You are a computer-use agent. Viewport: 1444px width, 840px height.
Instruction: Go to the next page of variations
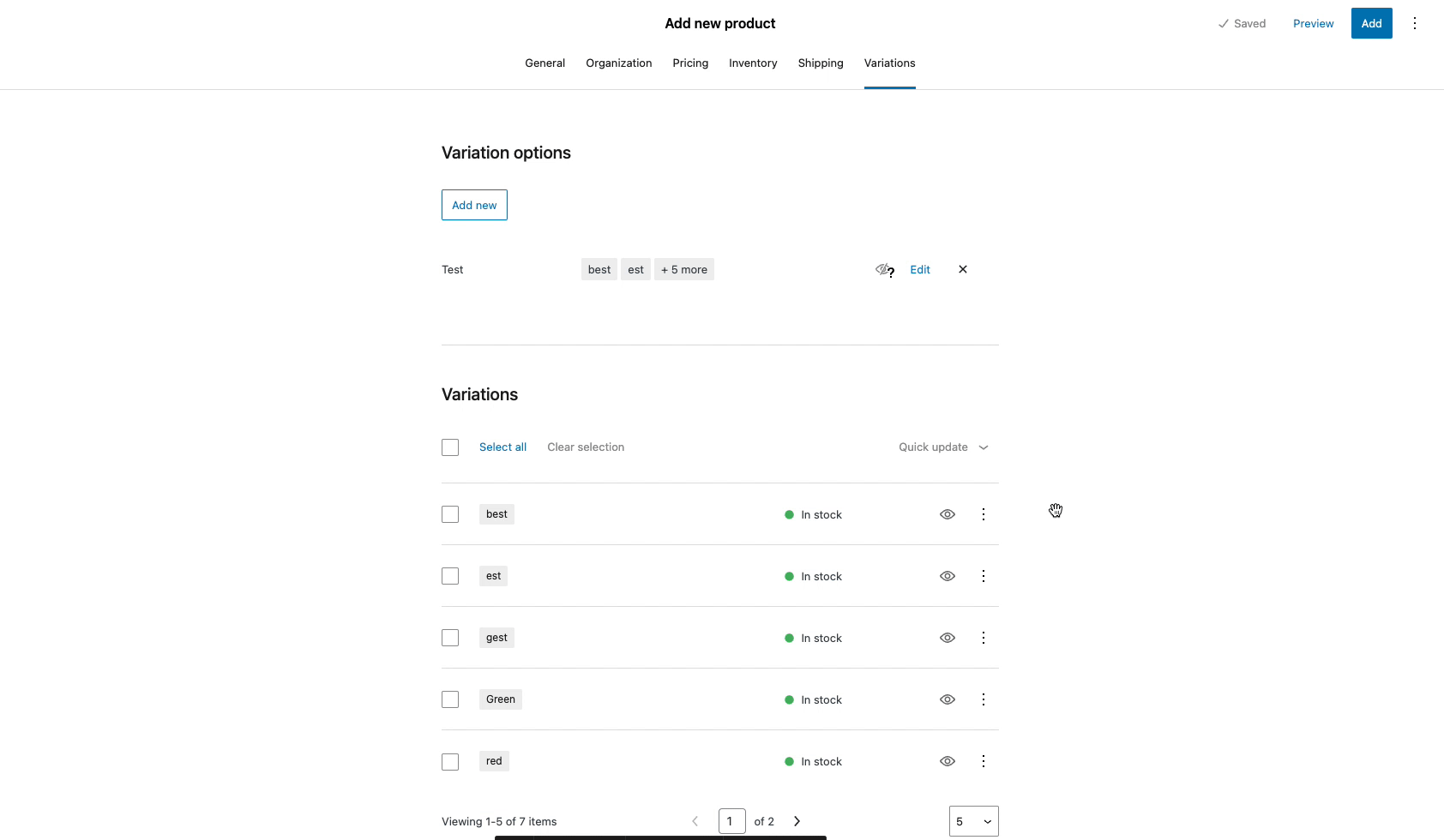796,820
